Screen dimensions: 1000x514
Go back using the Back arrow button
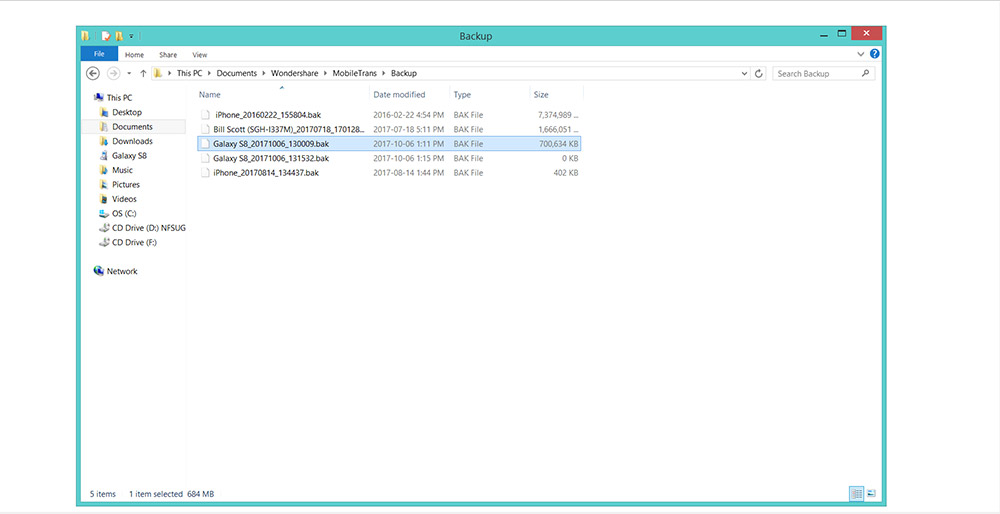(x=93, y=73)
